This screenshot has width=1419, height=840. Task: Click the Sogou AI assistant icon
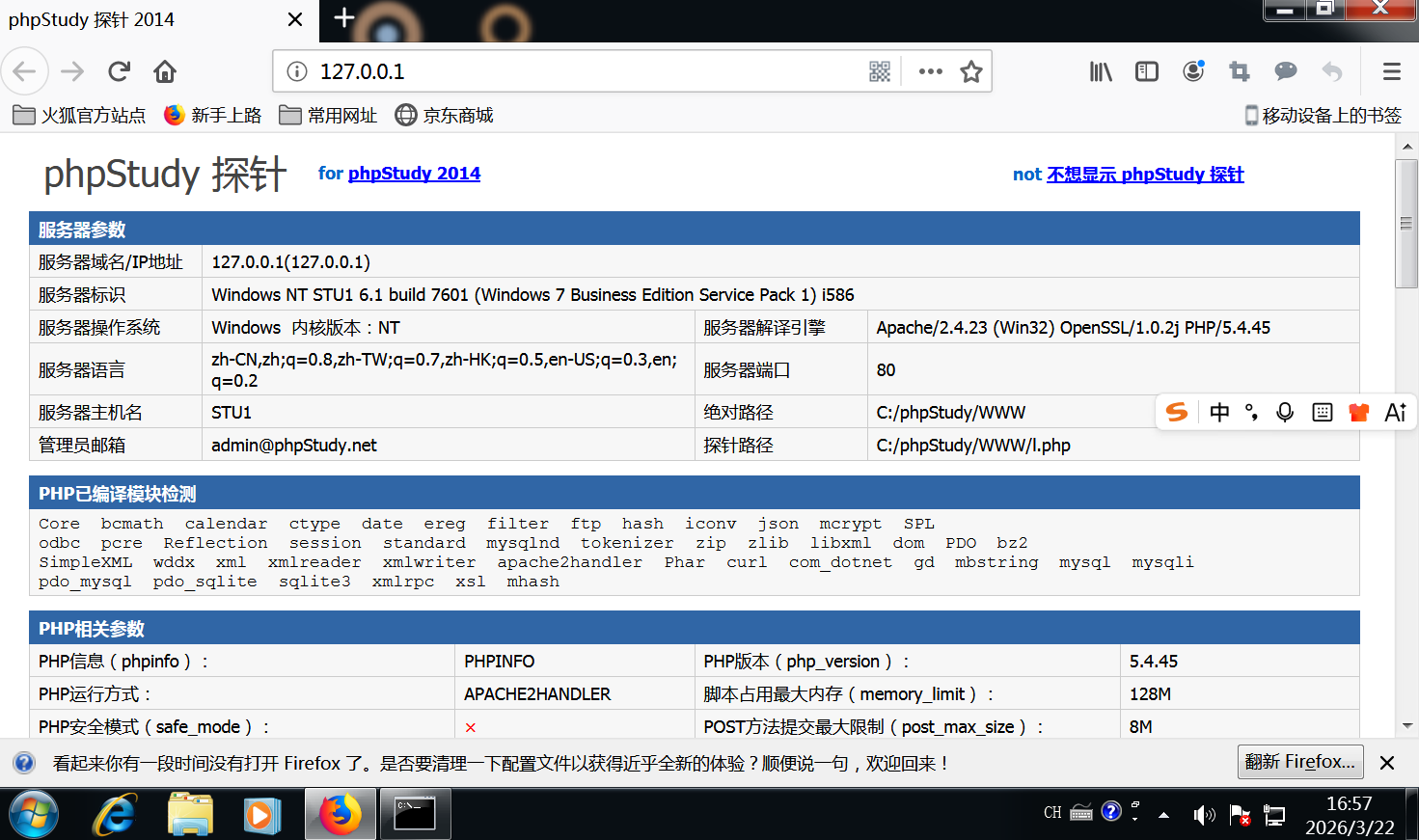coord(1396,413)
